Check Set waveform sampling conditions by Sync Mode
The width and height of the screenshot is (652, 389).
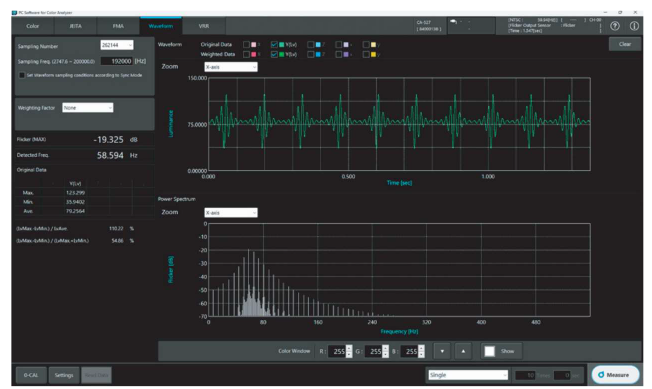[22, 75]
